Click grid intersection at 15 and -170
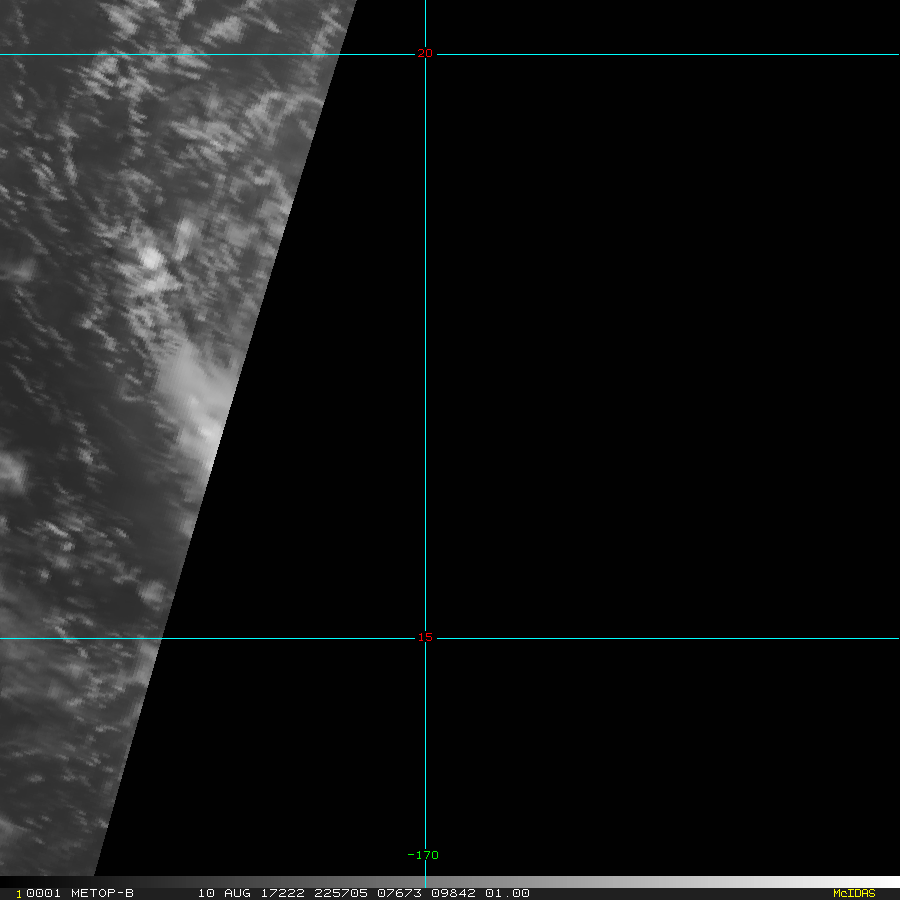This screenshot has height=900, width=900. (x=425, y=638)
